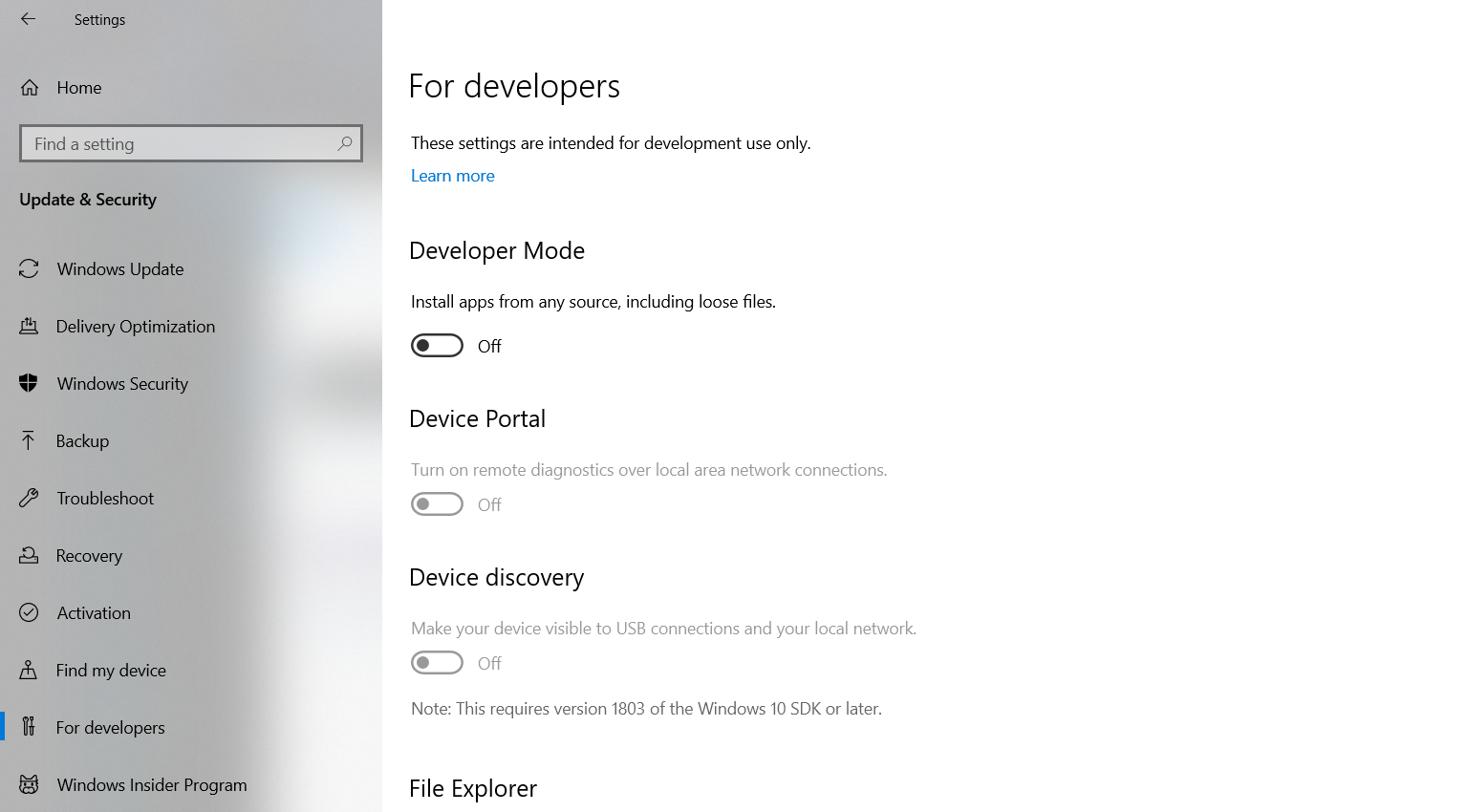Open the Activation page
Image resolution: width=1466 pixels, height=812 pixels.
(x=191, y=613)
